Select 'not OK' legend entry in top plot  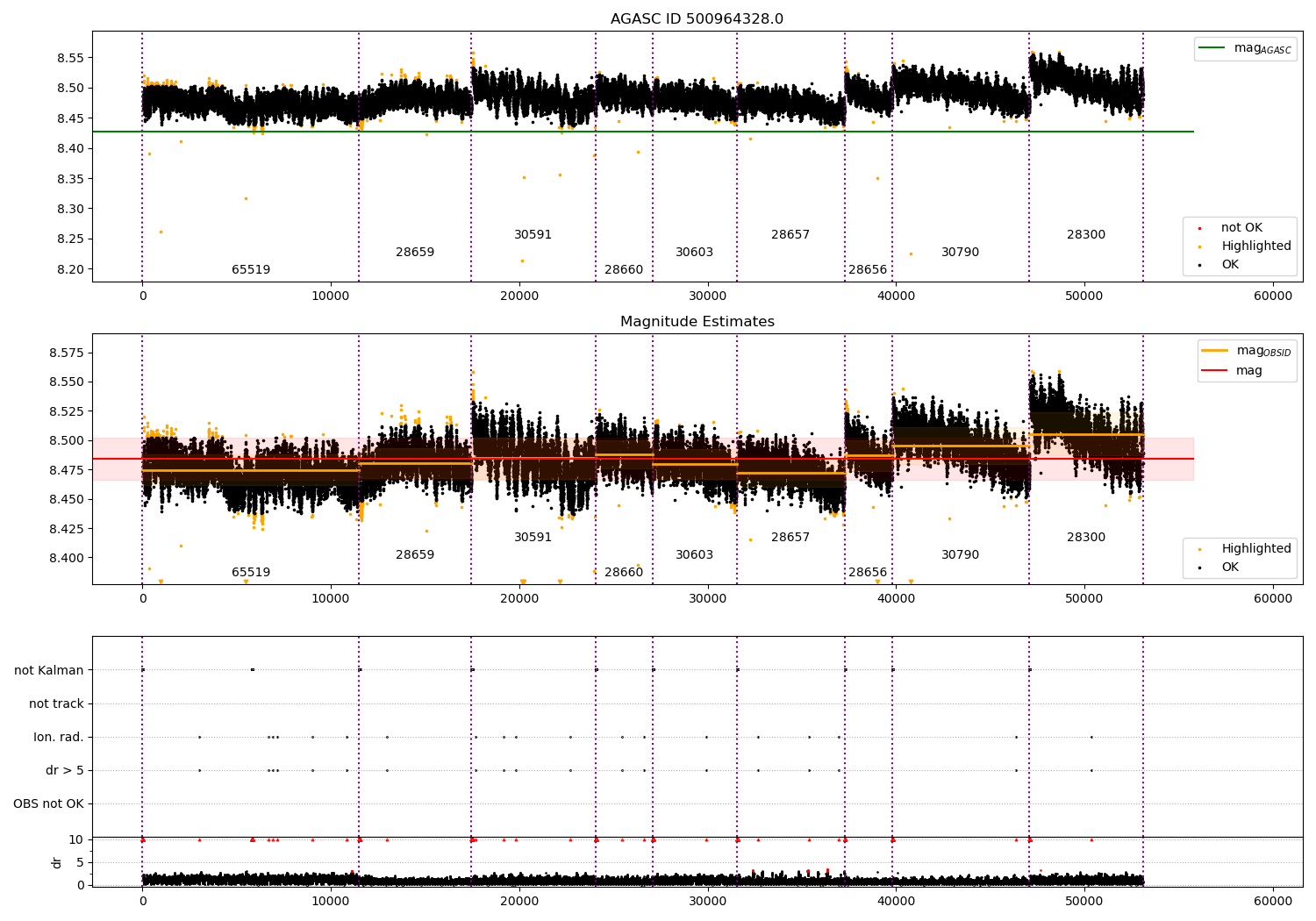click(1241, 228)
